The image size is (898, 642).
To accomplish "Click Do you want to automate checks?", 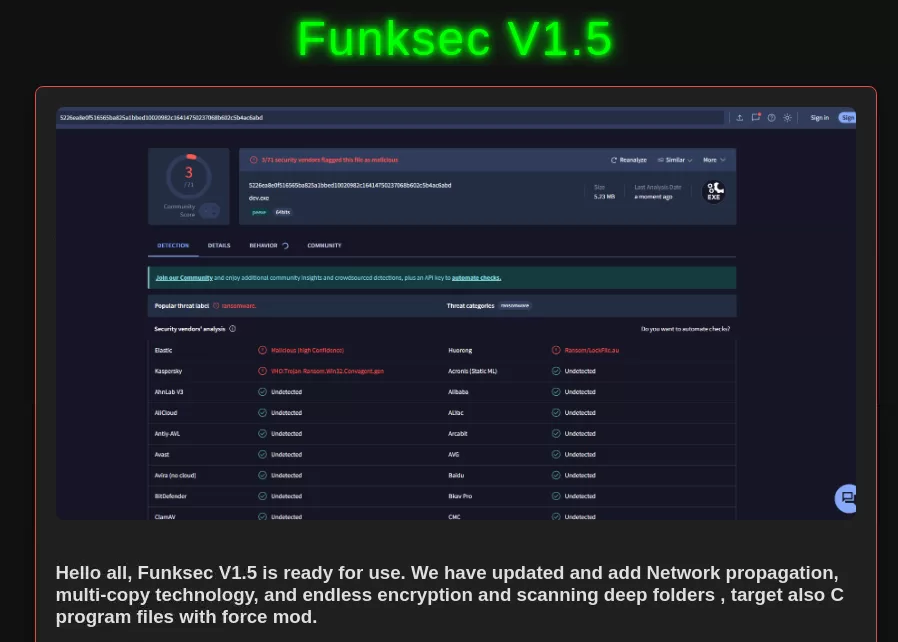I will click(685, 329).
